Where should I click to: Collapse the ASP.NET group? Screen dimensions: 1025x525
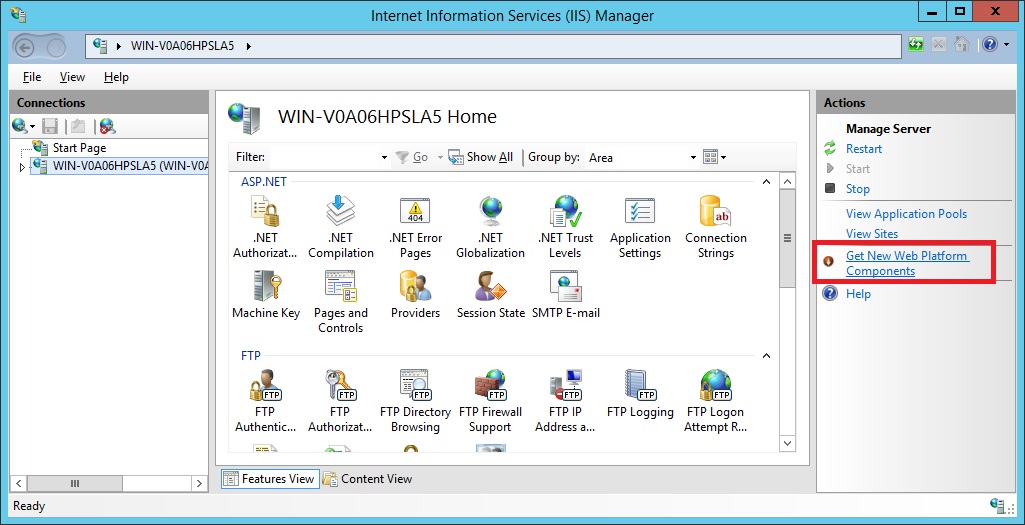tap(767, 182)
